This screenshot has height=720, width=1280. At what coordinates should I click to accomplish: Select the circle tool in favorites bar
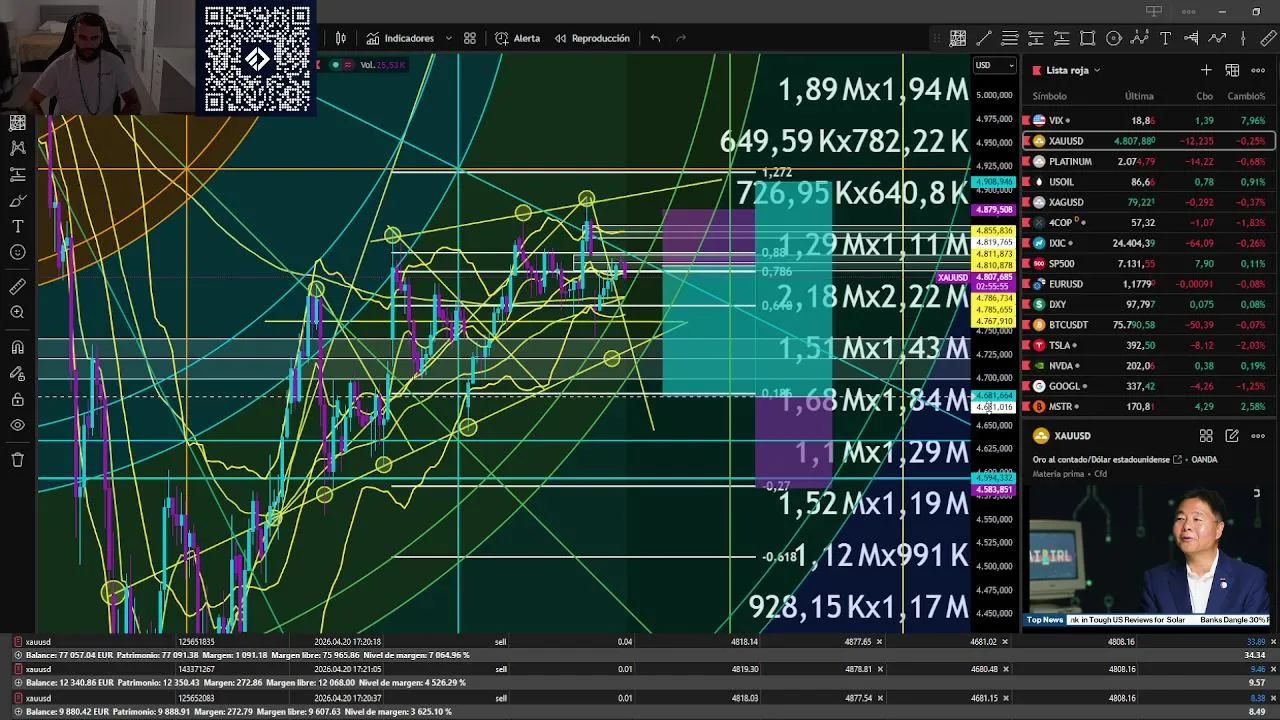1114,38
